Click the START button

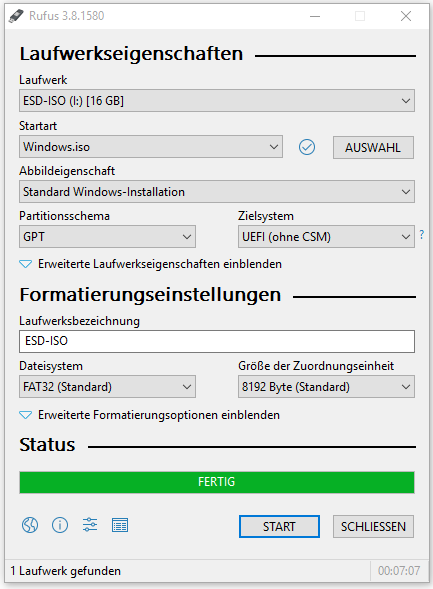point(279,526)
